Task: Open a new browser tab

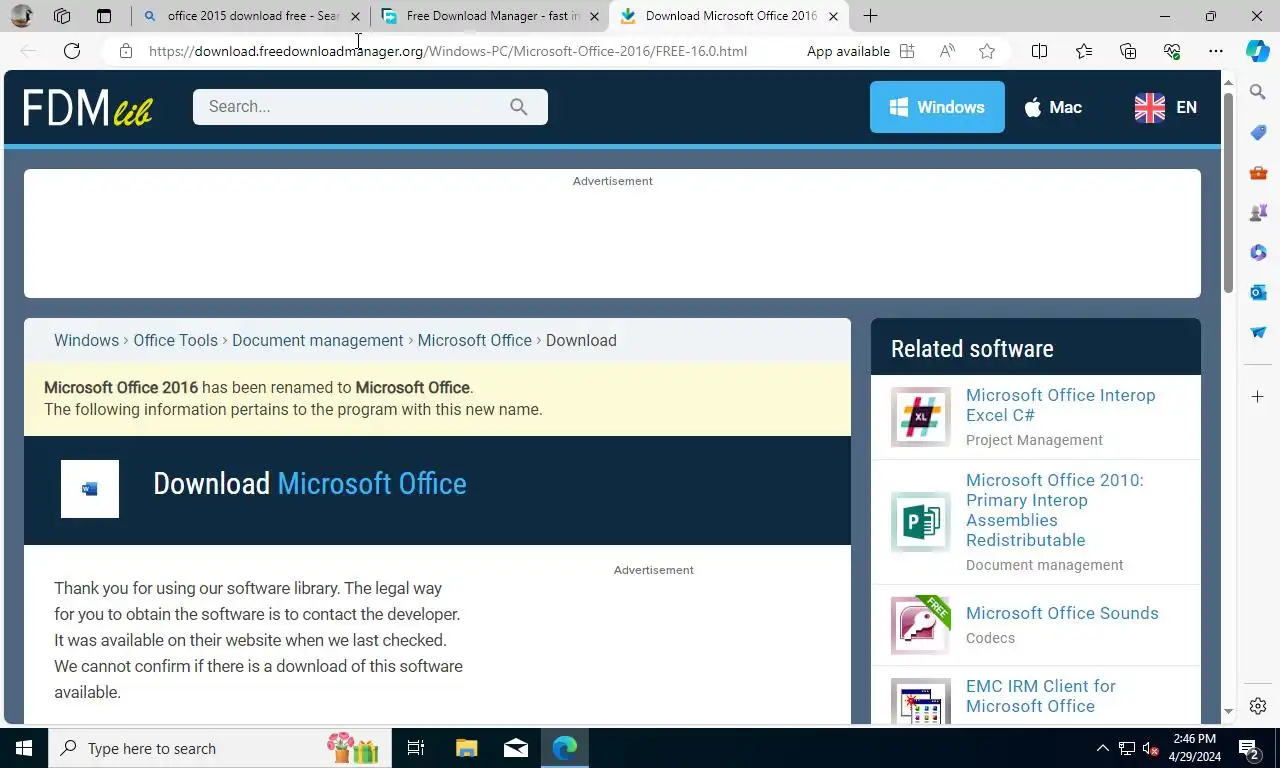Action: pyautogui.click(x=870, y=16)
